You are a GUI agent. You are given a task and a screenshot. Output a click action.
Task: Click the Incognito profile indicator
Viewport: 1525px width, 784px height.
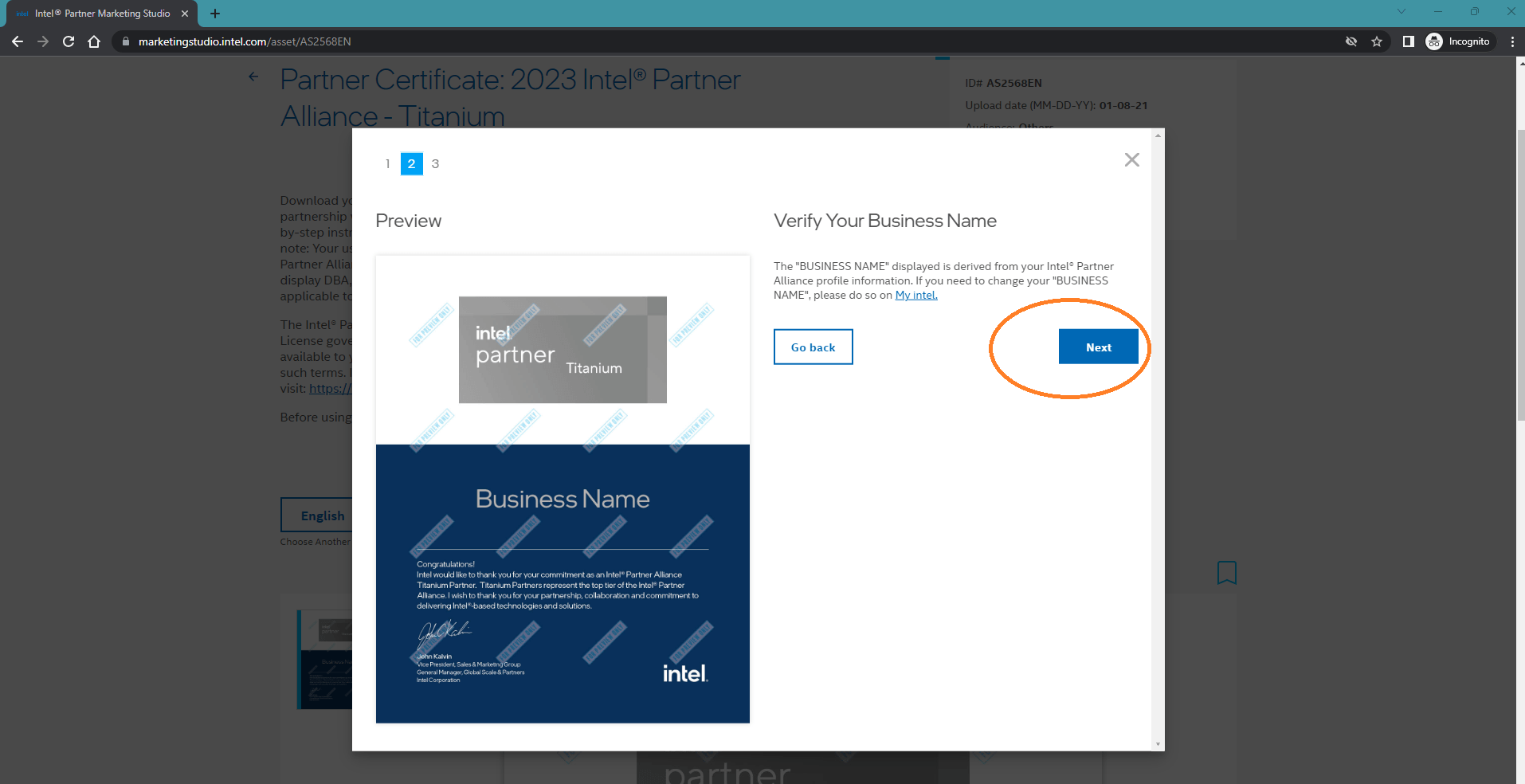click(1459, 41)
